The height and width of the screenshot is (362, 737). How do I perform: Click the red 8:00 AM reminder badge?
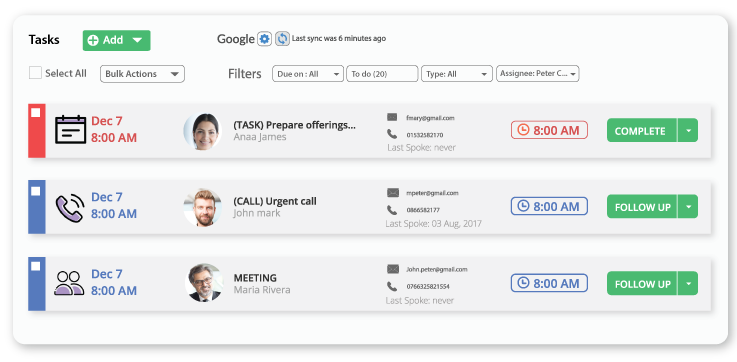(549, 130)
